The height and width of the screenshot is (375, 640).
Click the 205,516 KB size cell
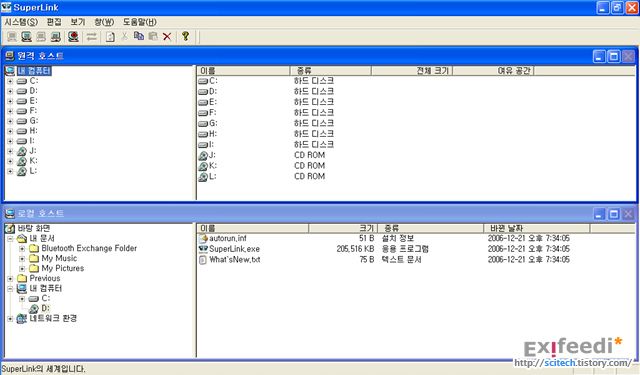point(355,249)
